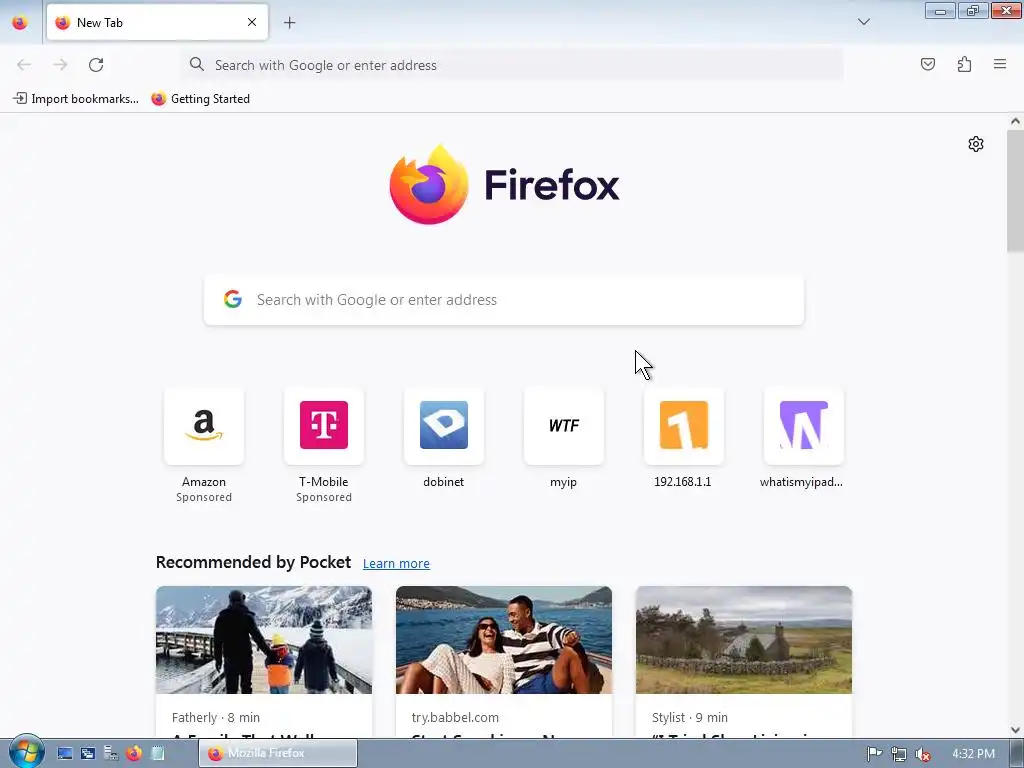The width and height of the screenshot is (1024, 768).
Task: Focus the top address bar
Action: [513, 65]
